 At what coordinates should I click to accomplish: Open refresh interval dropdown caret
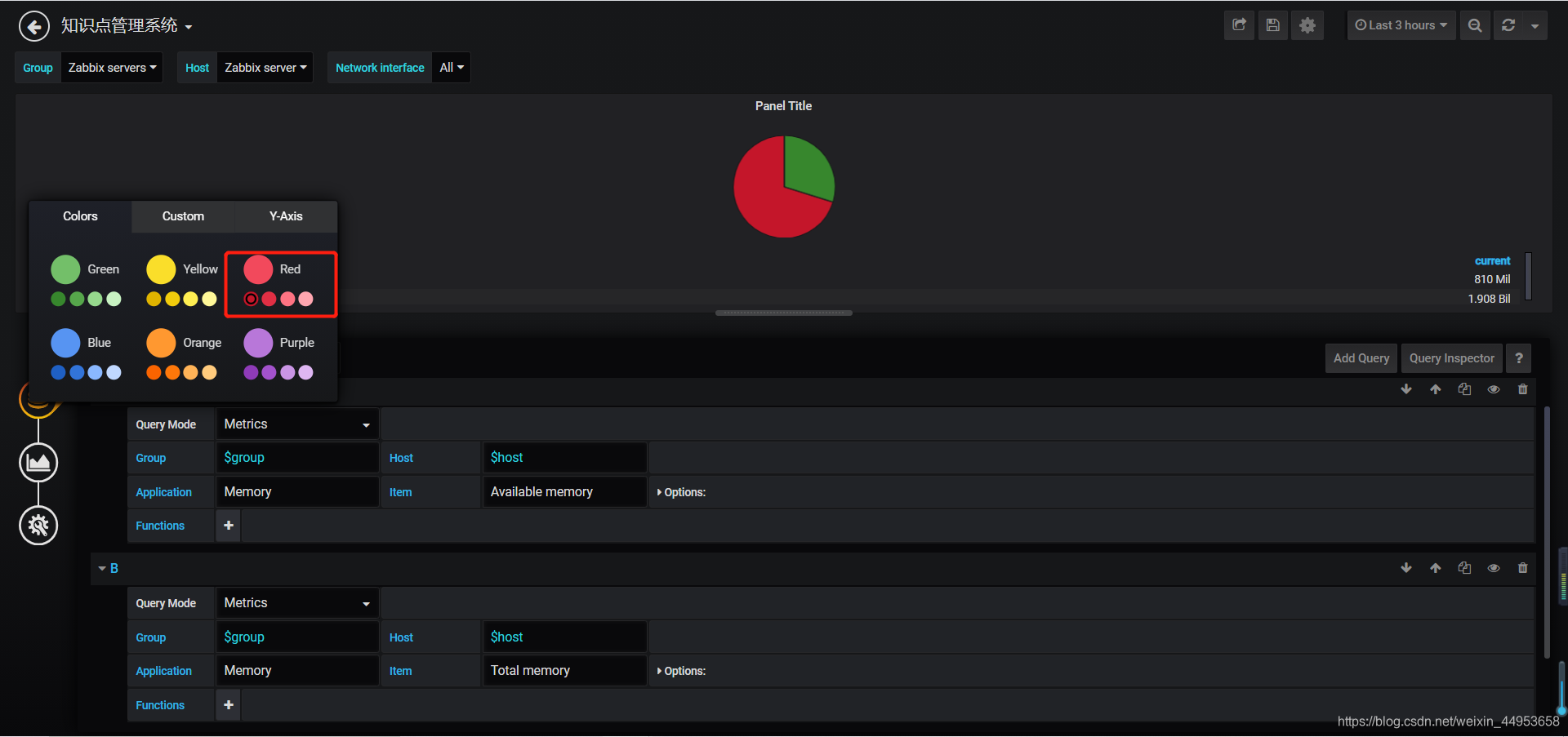click(1535, 25)
